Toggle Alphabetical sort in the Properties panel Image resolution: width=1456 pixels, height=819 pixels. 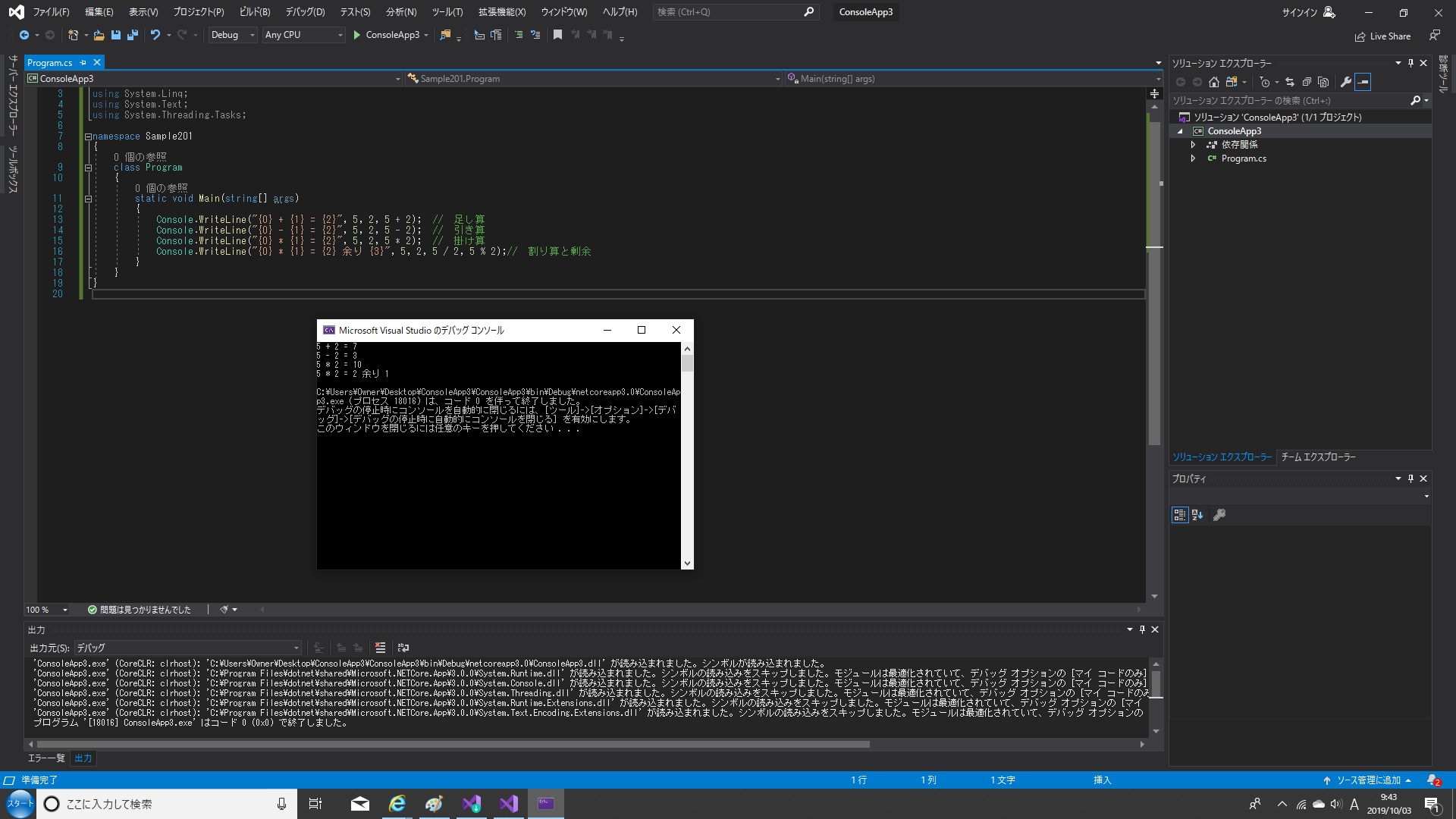1197,515
